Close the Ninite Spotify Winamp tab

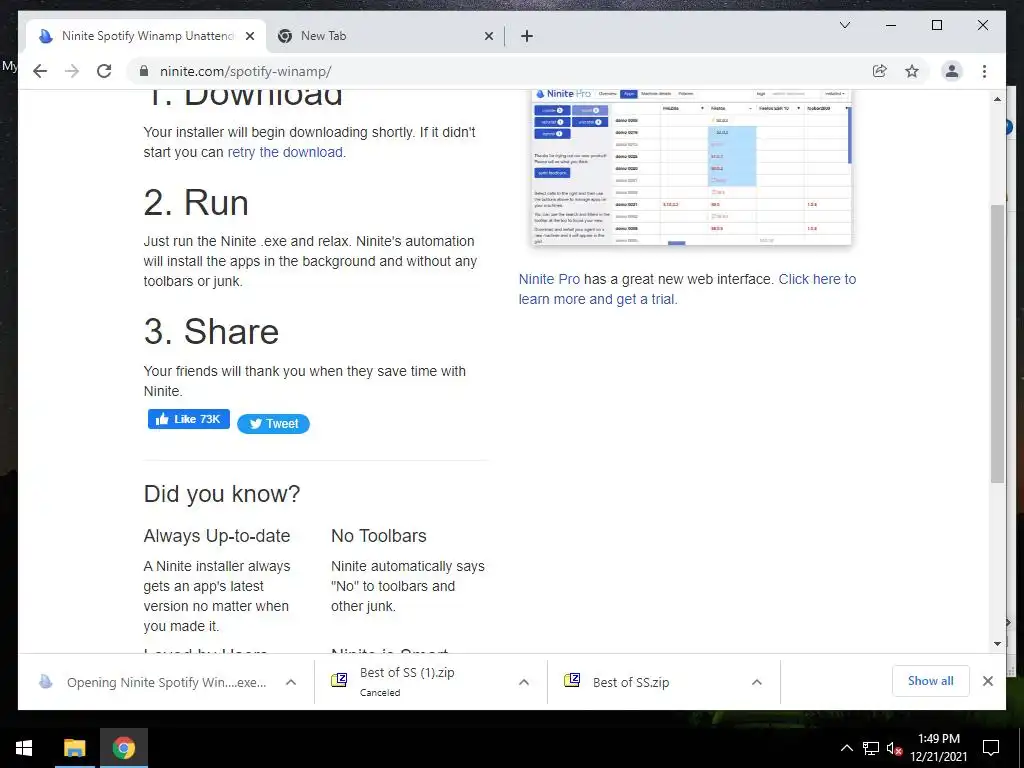click(249, 36)
